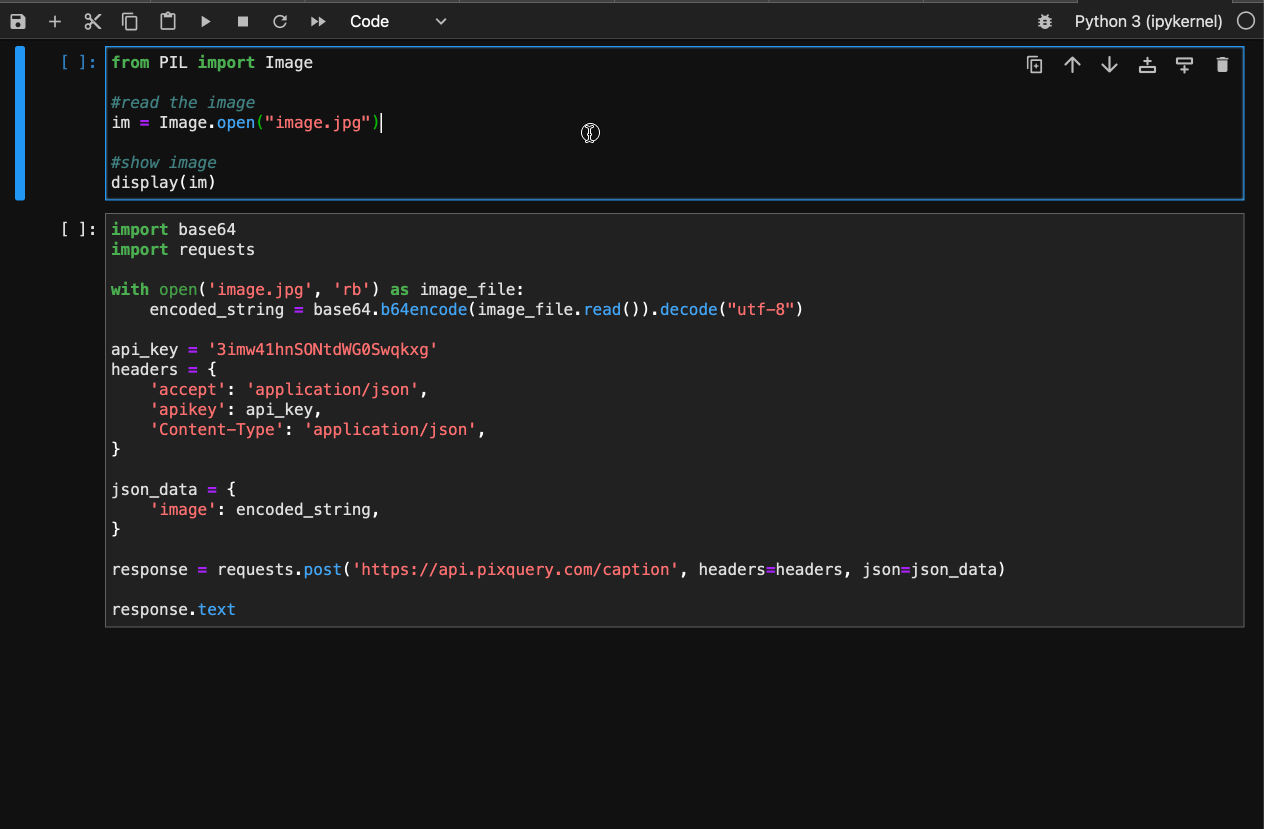Viewport: 1264px width, 829px height.
Task: Restart kernel and run all cells
Action: coord(318,21)
